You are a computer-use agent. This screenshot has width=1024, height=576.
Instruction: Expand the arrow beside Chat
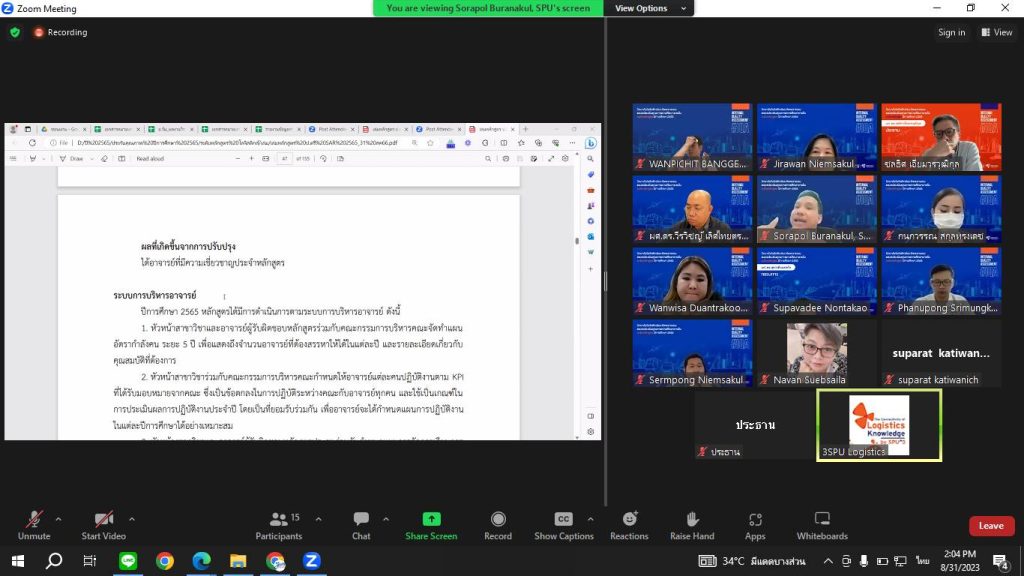pyautogui.click(x=386, y=519)
